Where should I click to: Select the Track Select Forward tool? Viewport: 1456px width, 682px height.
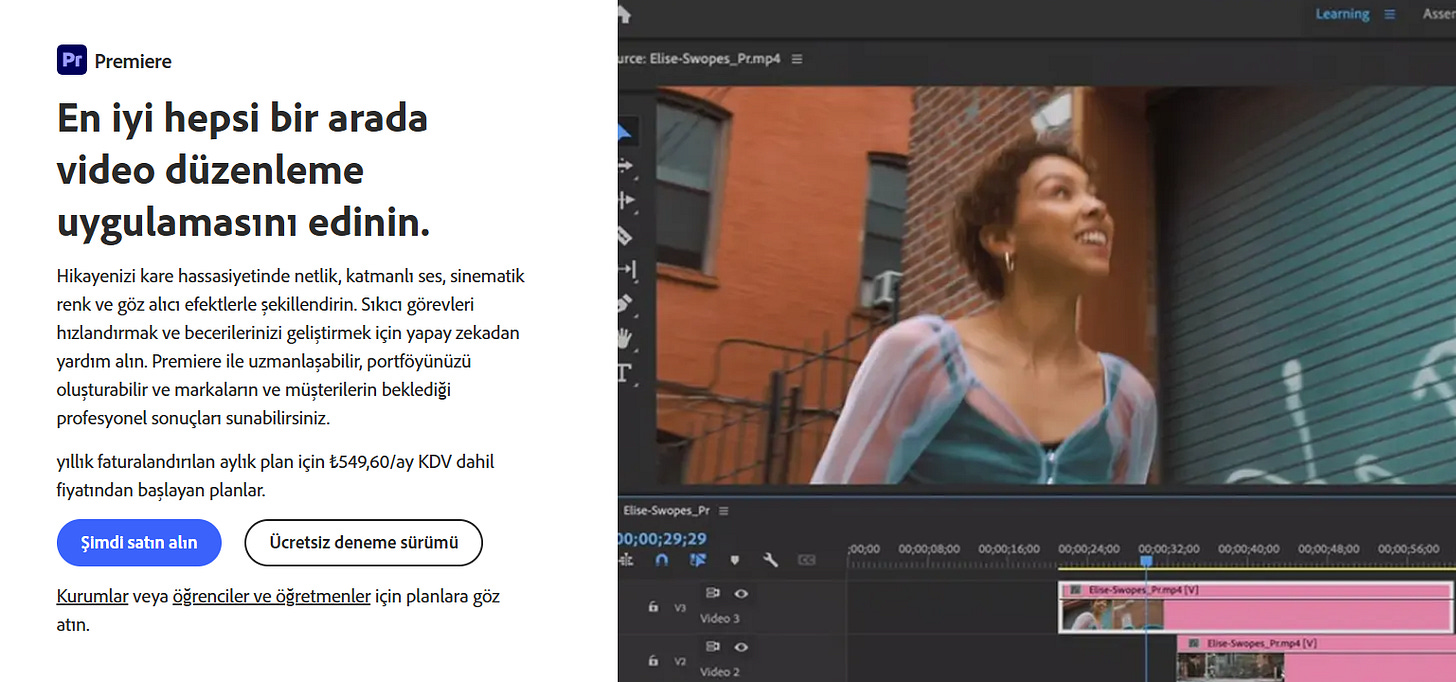click(626, 166)
